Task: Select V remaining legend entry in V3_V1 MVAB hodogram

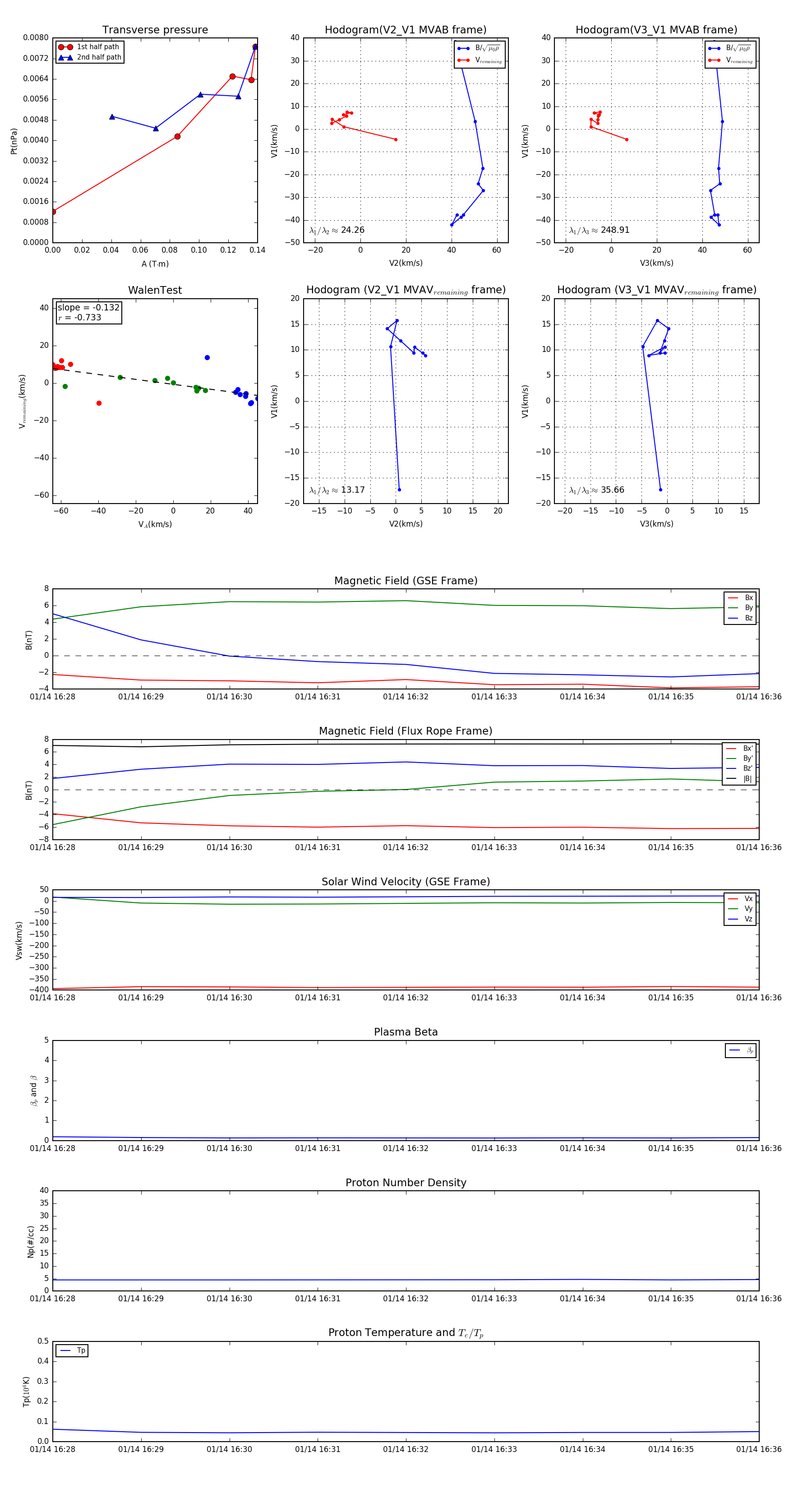Action: tap(730, 60)
